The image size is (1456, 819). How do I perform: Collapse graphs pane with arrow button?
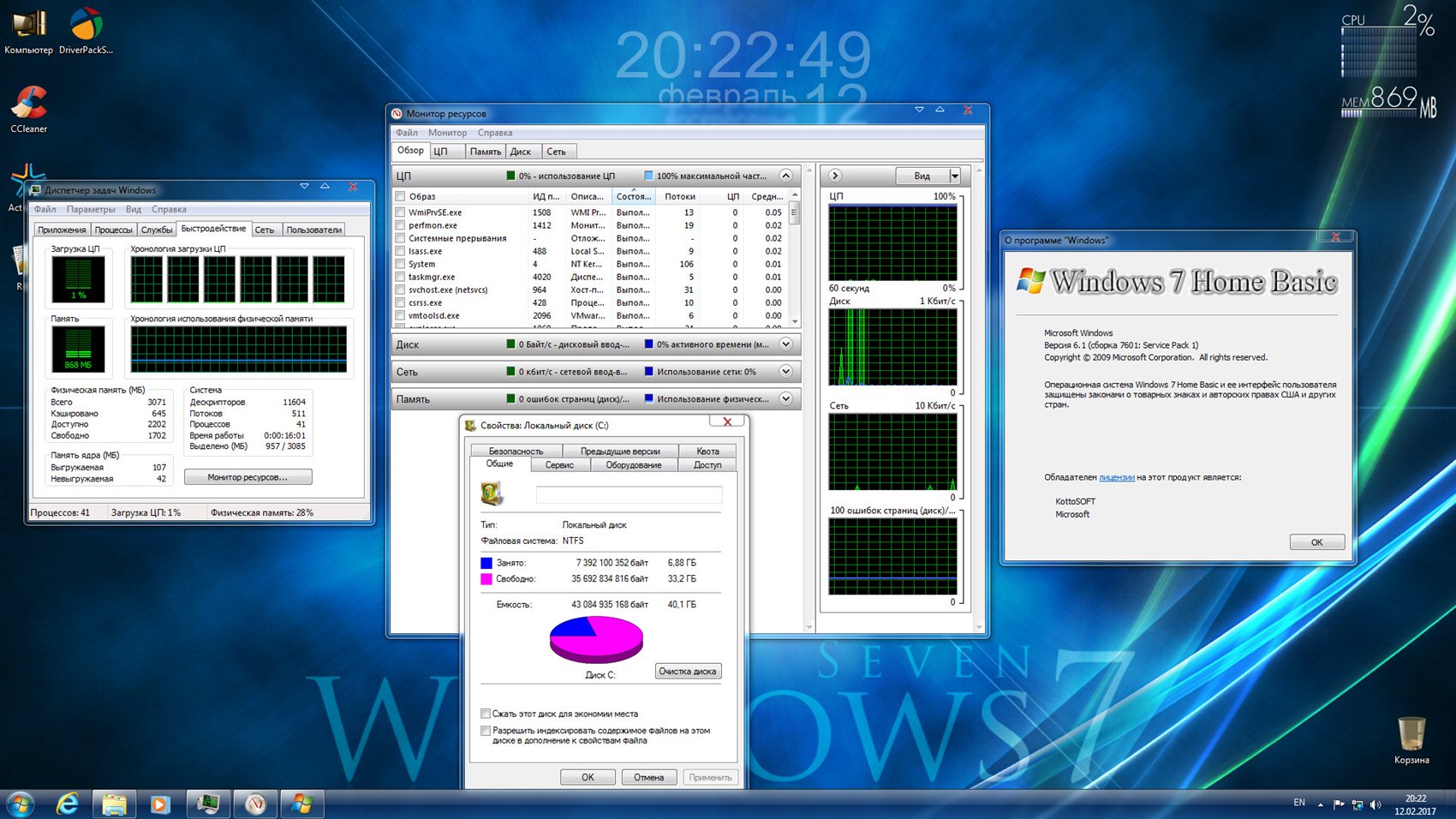coord(835,176)
